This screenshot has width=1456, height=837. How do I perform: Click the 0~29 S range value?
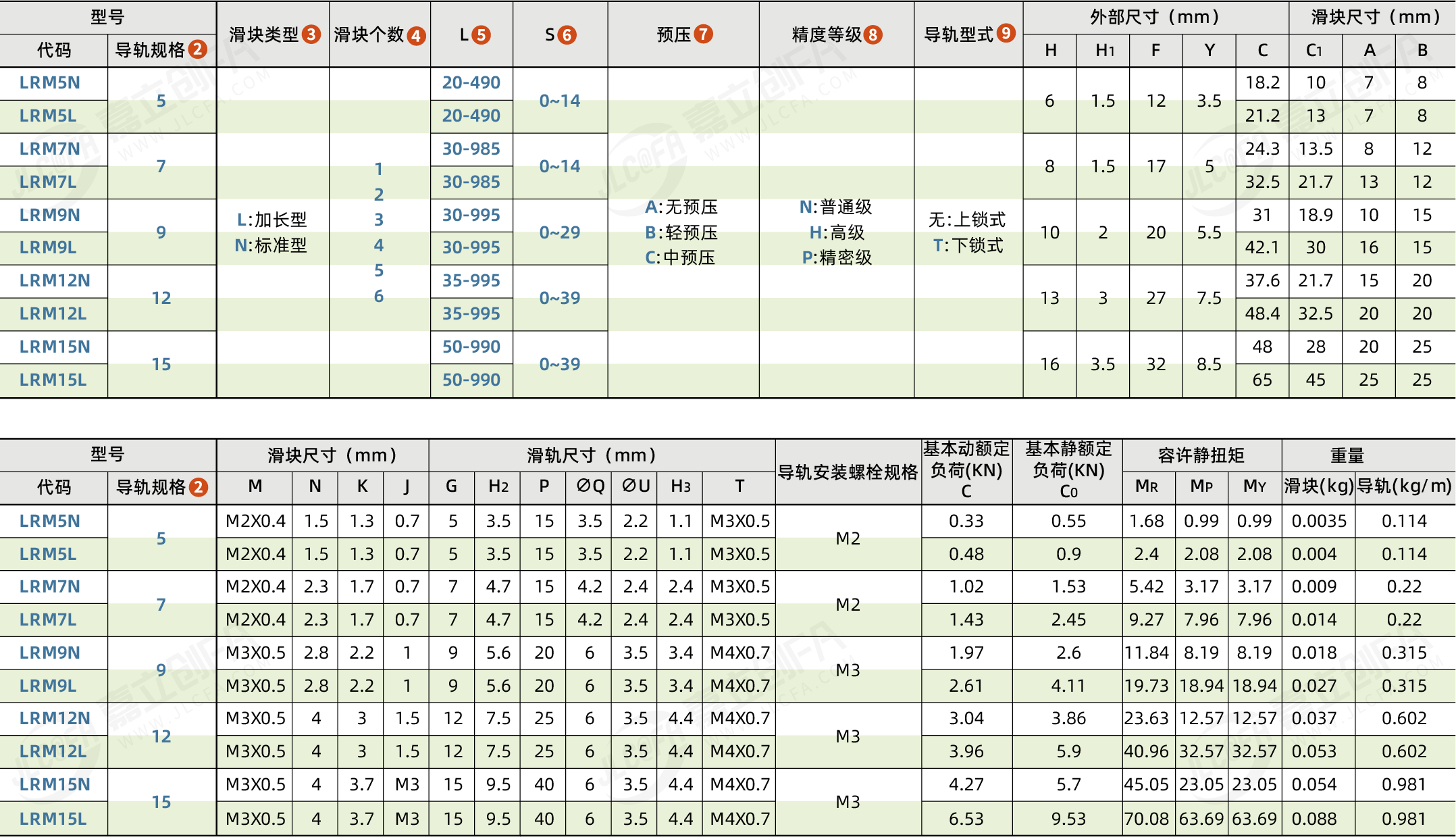point(559,232)
